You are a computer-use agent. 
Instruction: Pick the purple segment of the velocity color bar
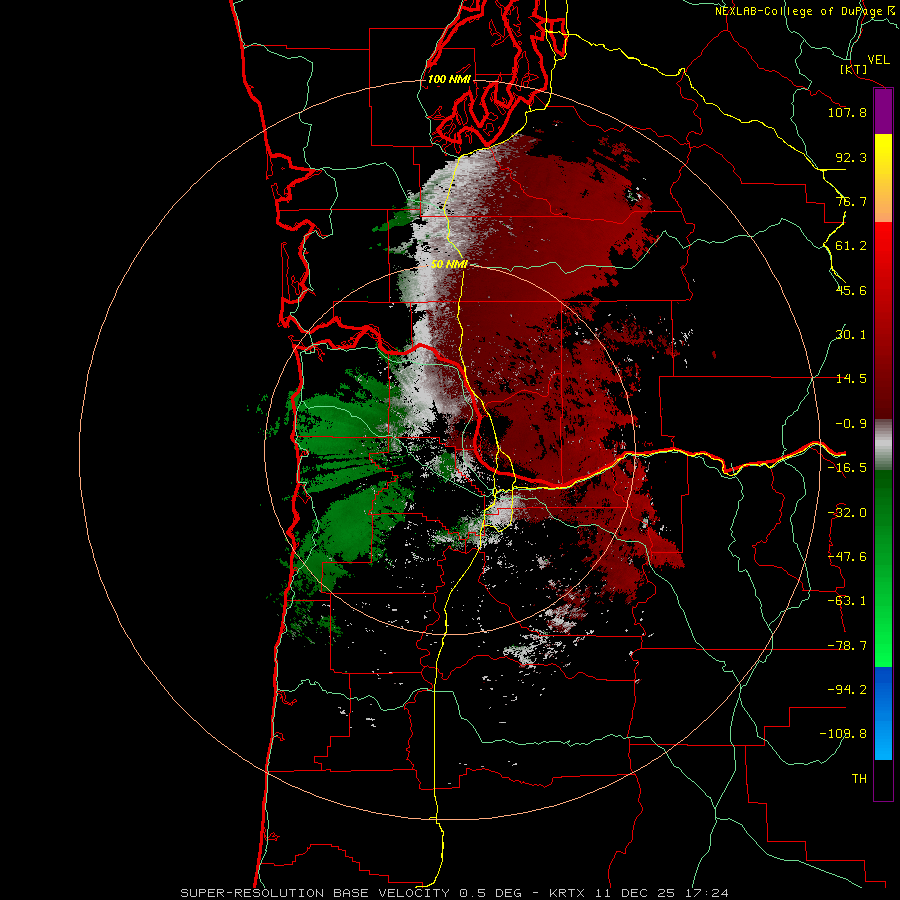883,111
